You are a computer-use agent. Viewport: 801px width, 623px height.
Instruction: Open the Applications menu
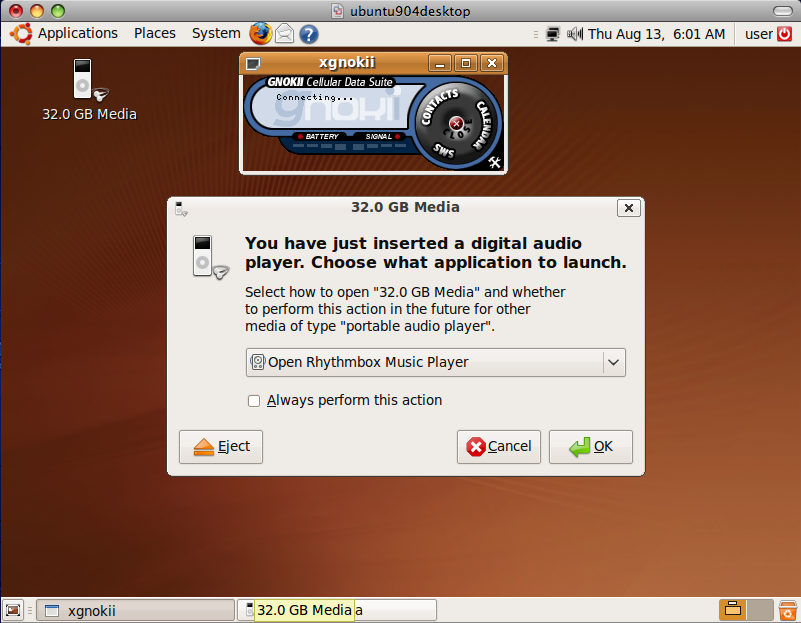pyautogui.click(x=78, y=34)
